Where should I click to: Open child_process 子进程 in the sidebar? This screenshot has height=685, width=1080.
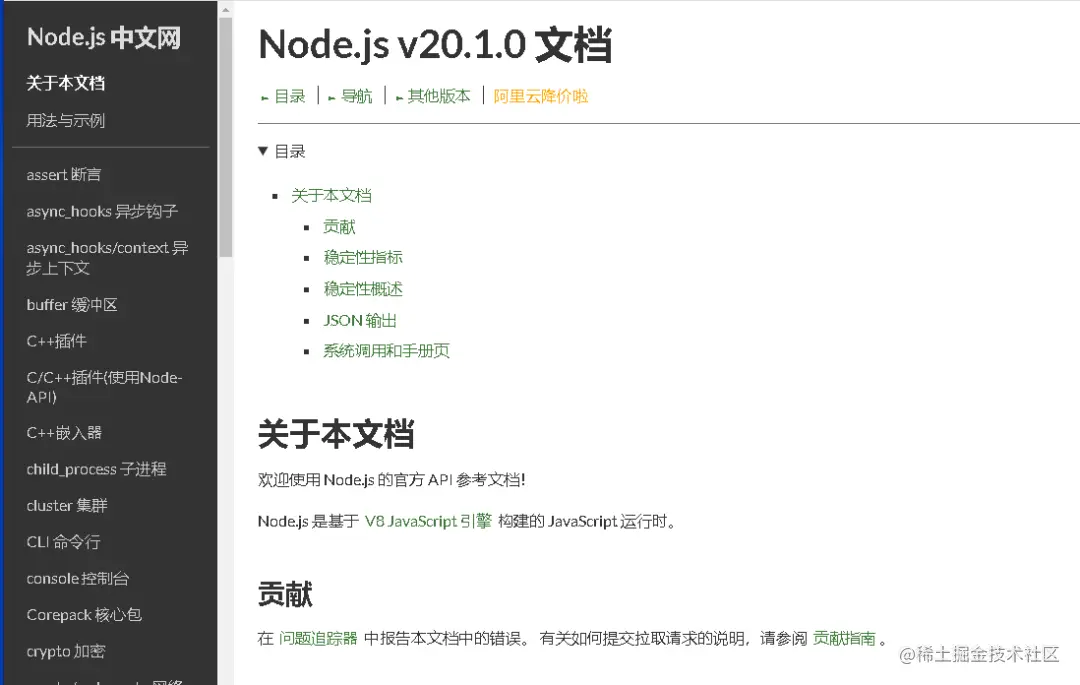[x=96, y=469]
